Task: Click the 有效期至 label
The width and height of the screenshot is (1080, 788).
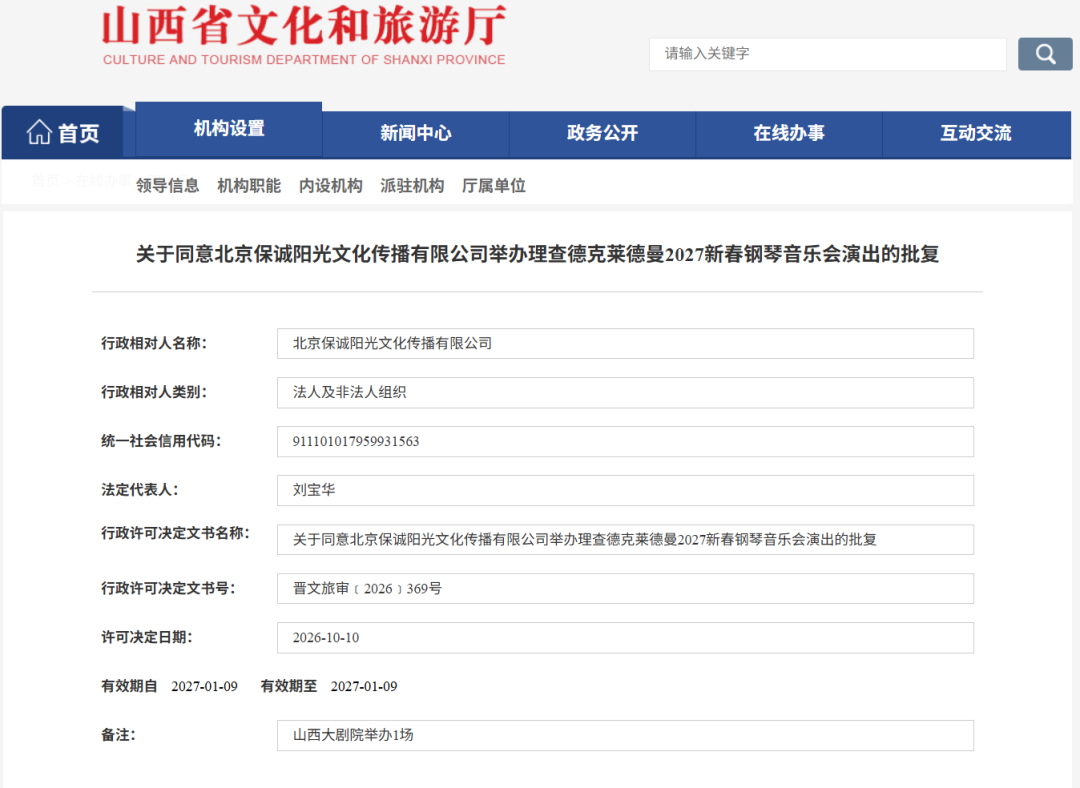Action: tap(289, 686)
